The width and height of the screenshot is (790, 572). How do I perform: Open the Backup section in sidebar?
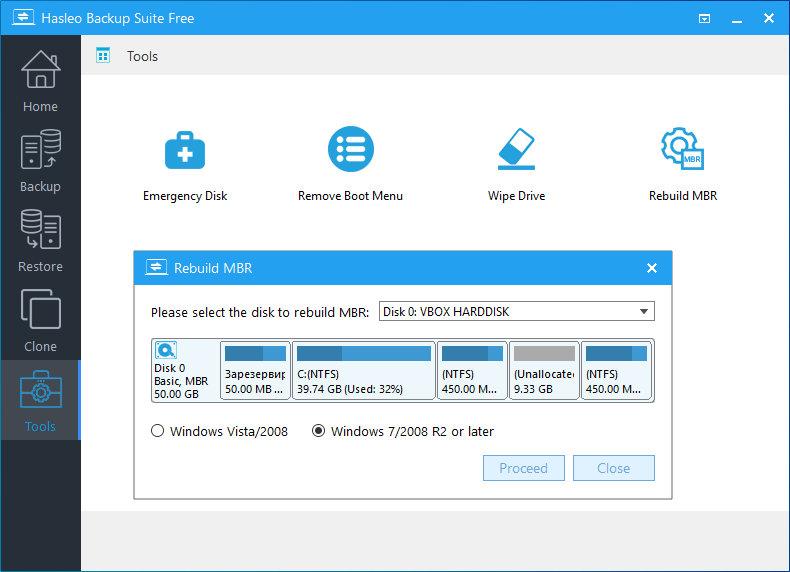click(x=40, y=161)
